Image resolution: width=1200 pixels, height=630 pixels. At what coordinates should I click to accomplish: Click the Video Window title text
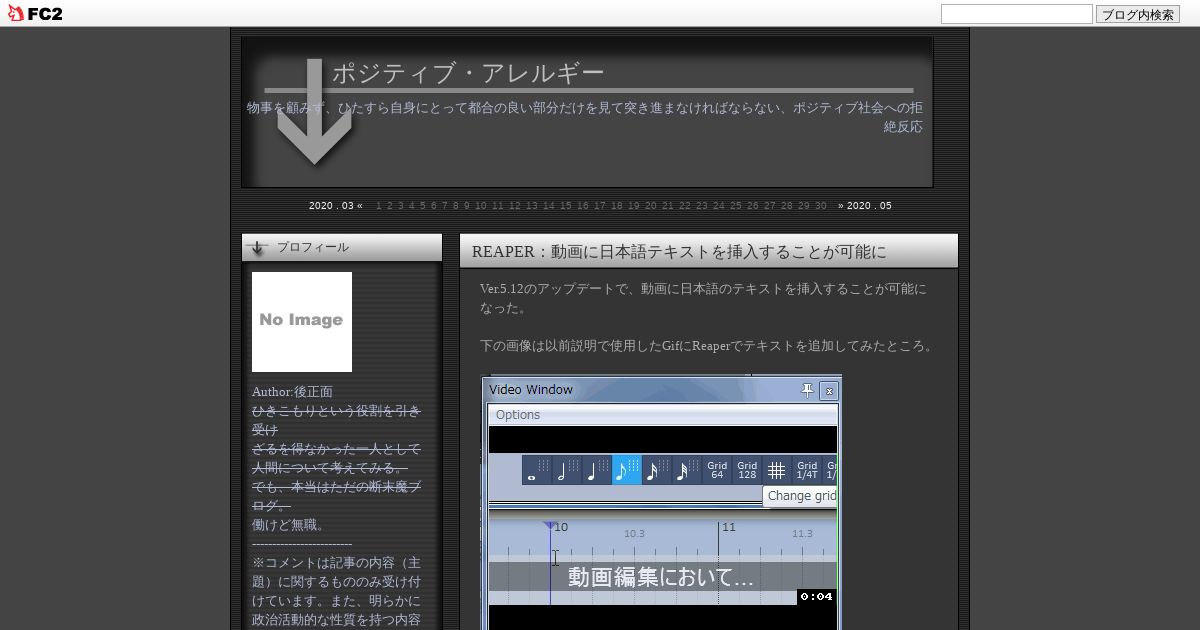(x=531, y=390)
